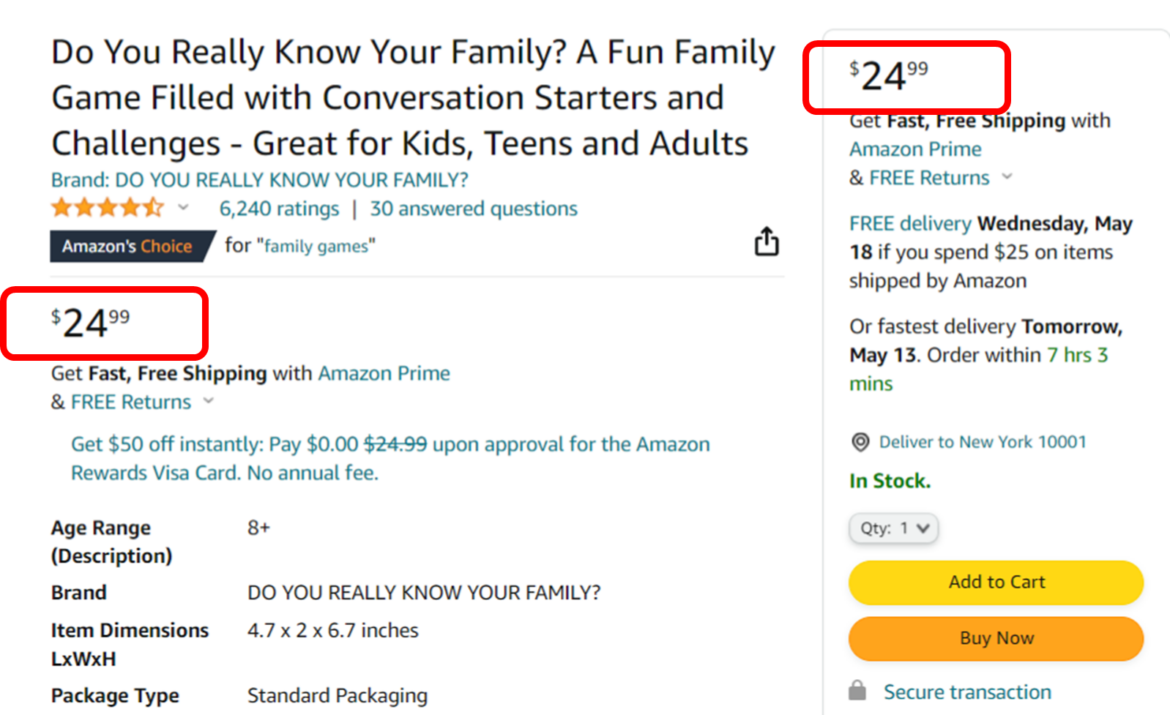Image resolution: width=1170 pixels, height=715 pixels.
Task: Click the Add to Cart button
Action: (995, 582)
